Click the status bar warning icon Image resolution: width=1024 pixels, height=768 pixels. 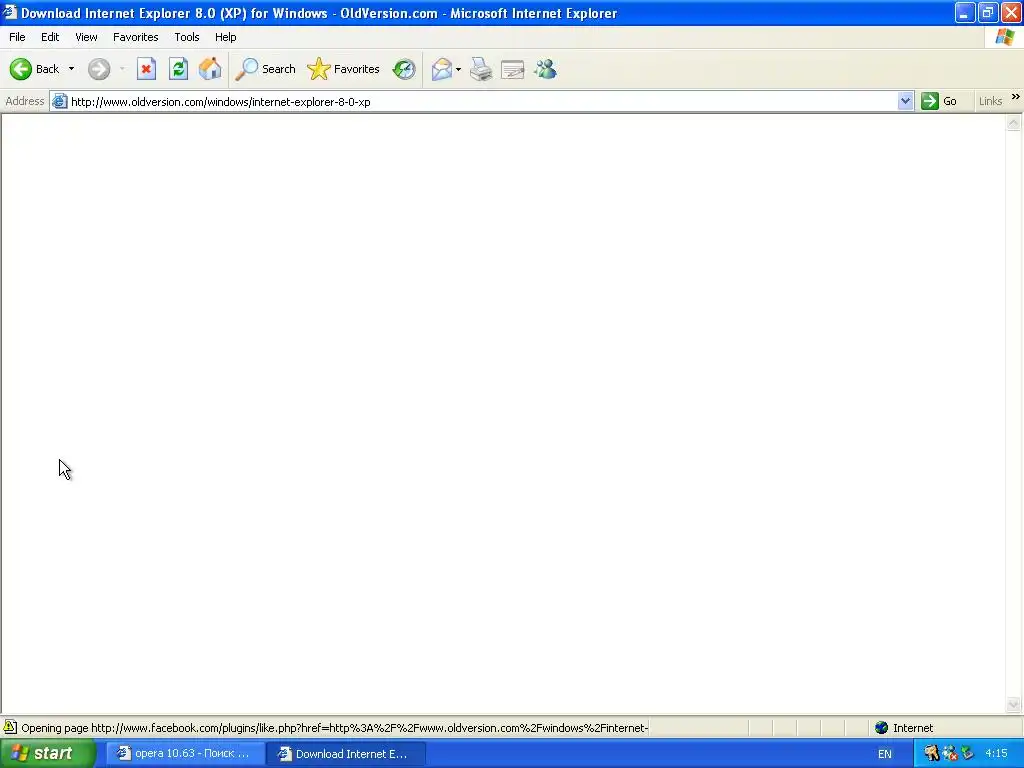point(10,727)
